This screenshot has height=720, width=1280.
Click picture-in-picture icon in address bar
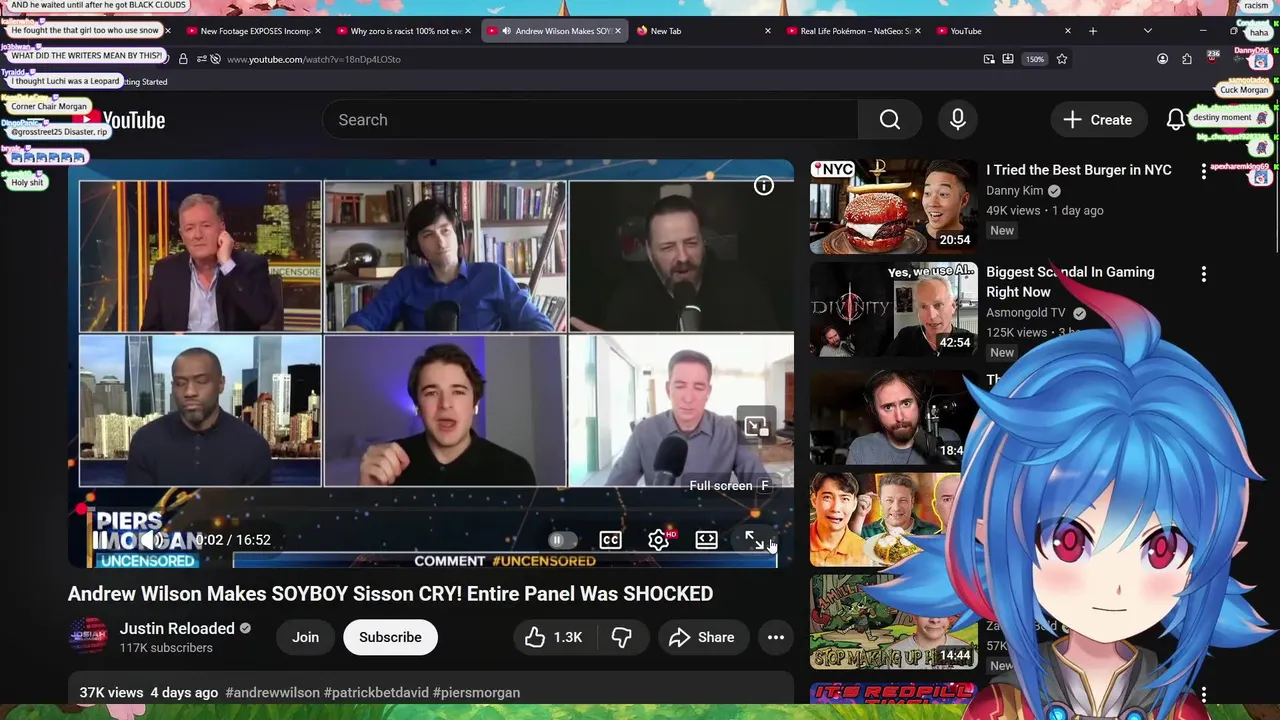tap(989, 59)
